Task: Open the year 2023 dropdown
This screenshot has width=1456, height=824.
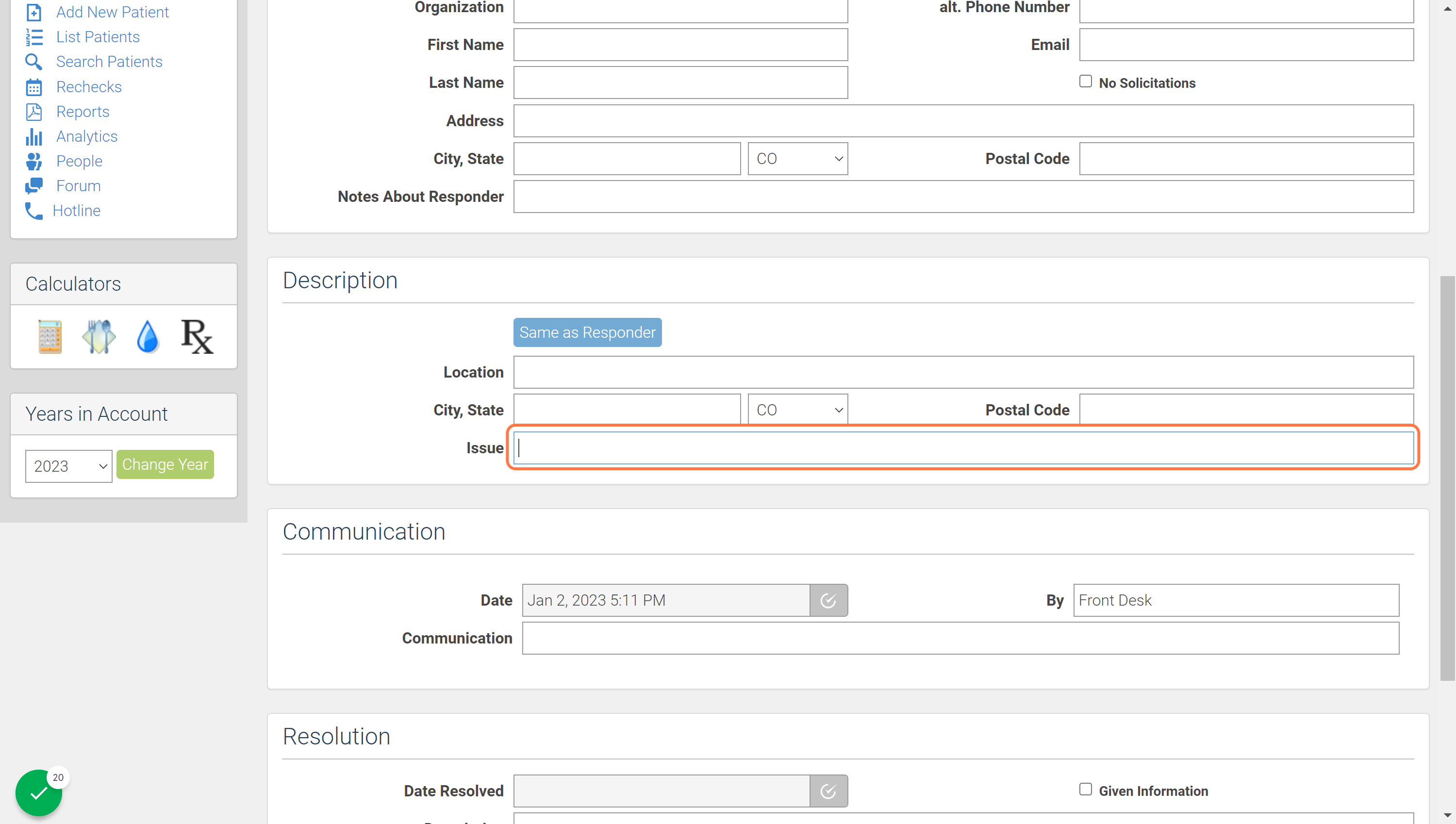Action: point(68,466)
